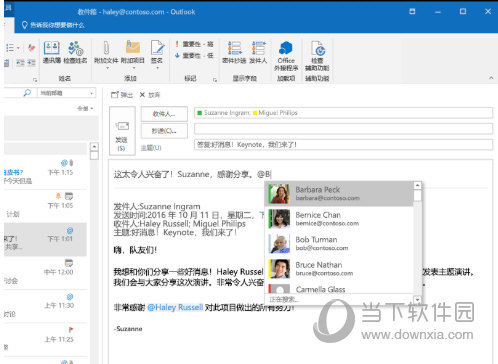Screen dimensions: 498x364
Task: Click suggestion list scroll up arrow
Action: pos(417,185)
